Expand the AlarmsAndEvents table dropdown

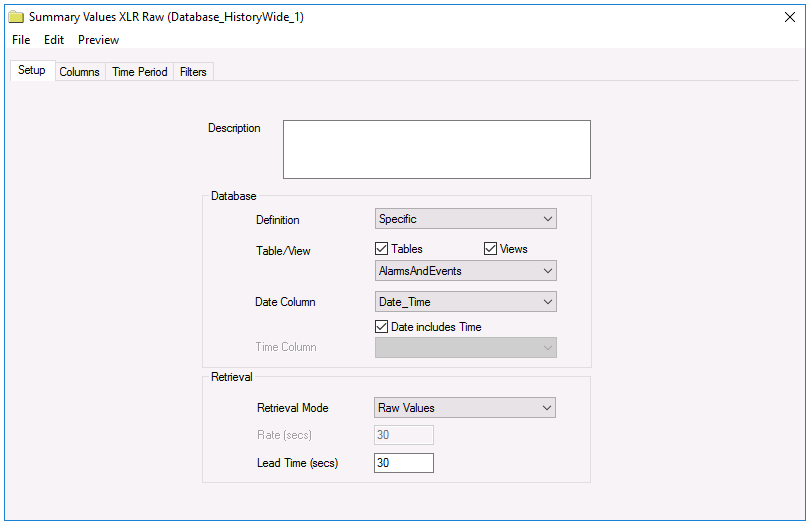coord(465,271)
